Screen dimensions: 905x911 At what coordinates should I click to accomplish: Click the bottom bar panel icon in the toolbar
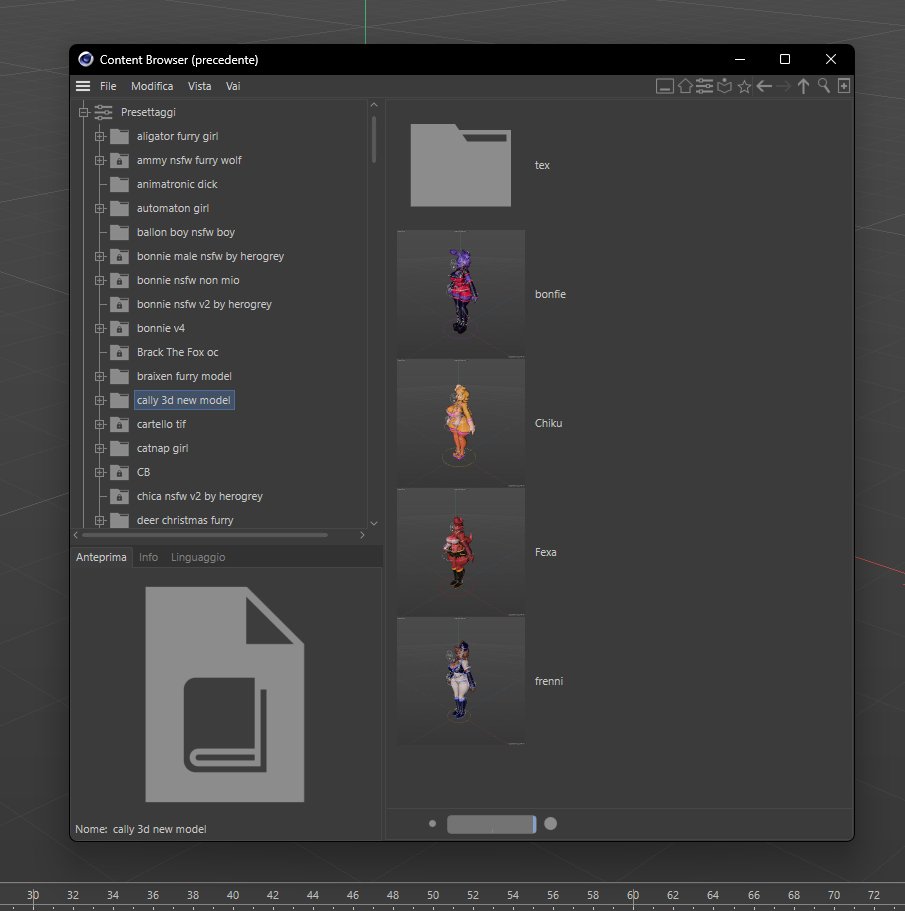[x=665, y=87]
